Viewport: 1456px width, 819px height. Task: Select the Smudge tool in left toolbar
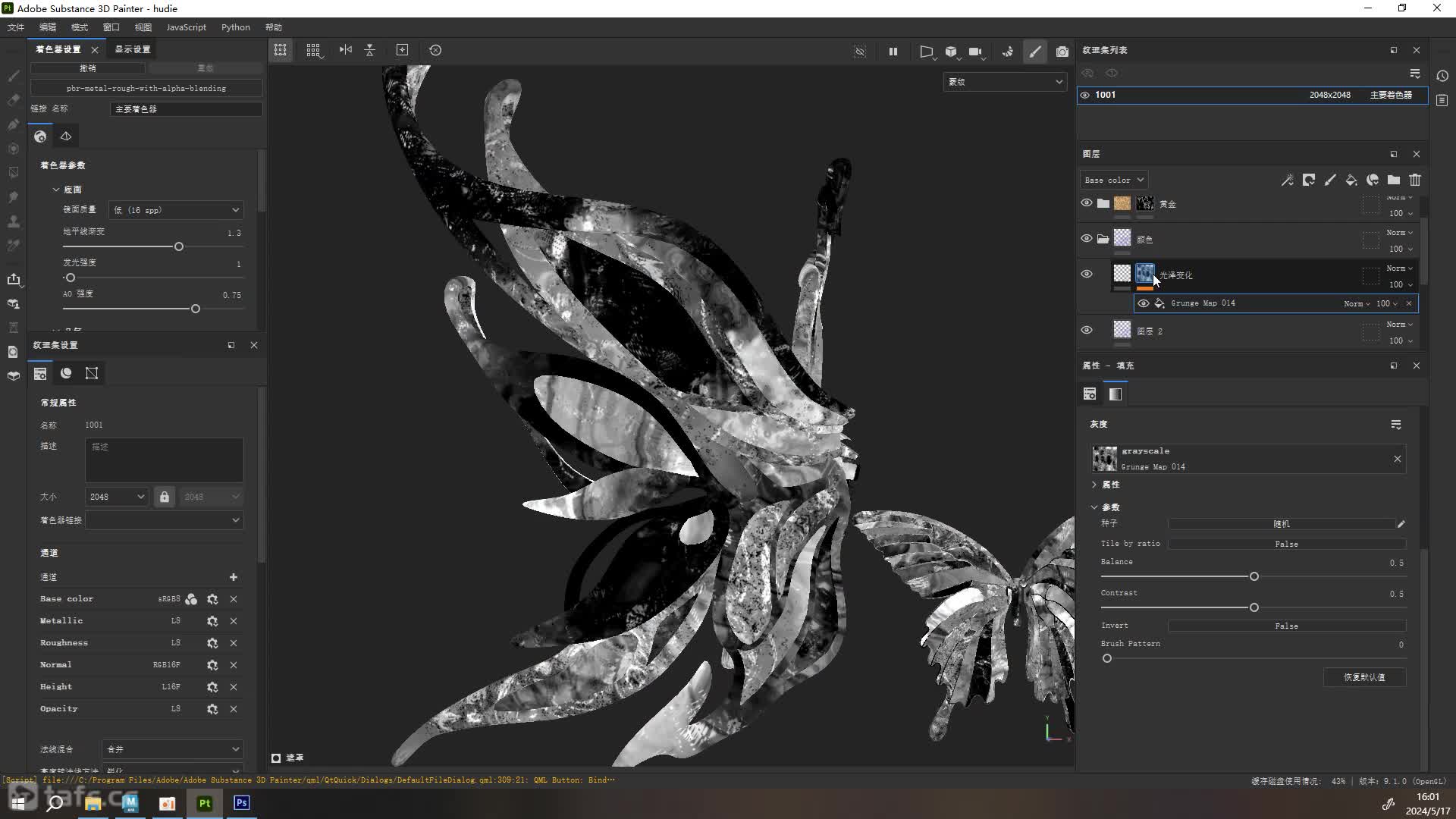(13, 197)
